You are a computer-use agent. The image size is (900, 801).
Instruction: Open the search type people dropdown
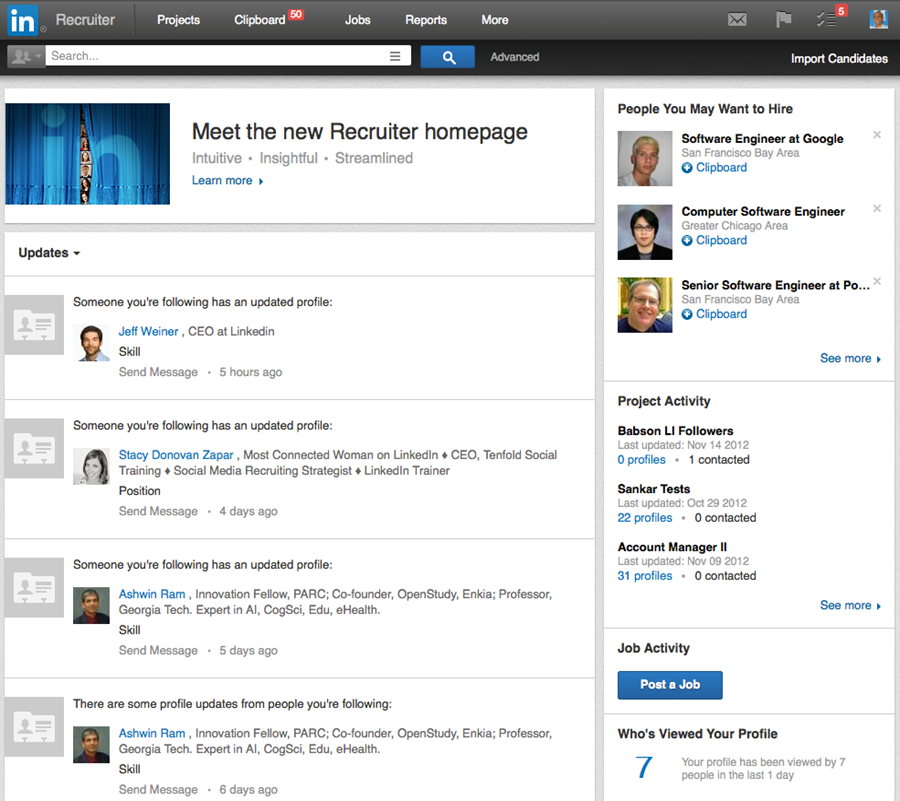25,57
